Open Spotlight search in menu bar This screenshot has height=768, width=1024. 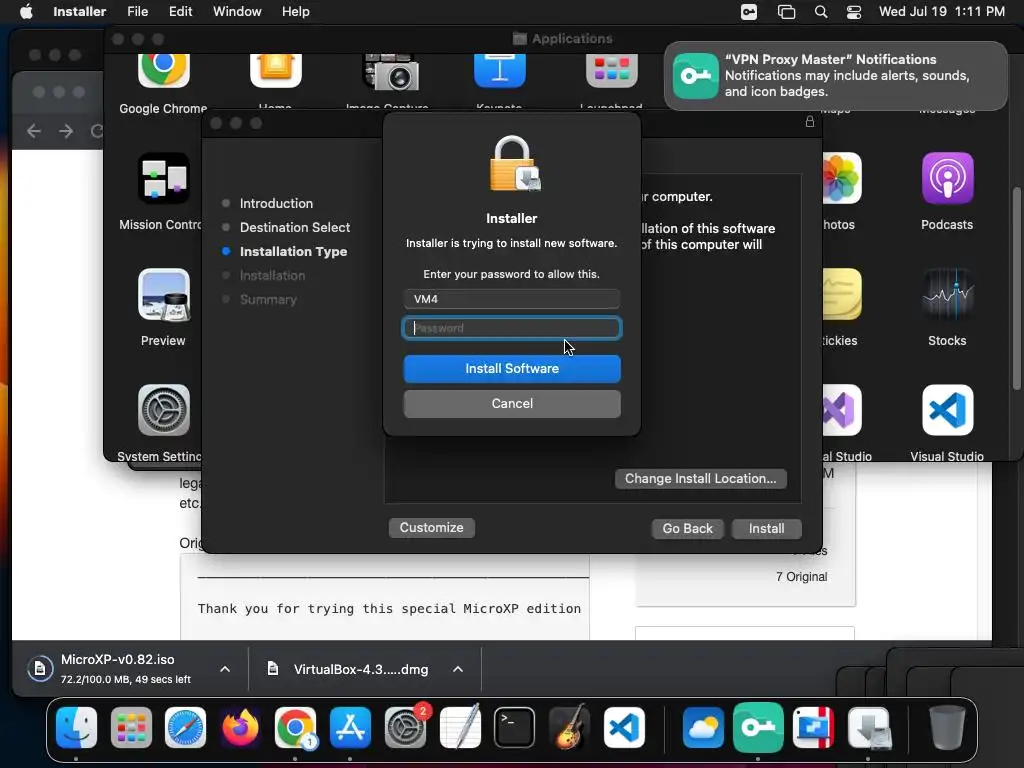(x=821, y=12)
